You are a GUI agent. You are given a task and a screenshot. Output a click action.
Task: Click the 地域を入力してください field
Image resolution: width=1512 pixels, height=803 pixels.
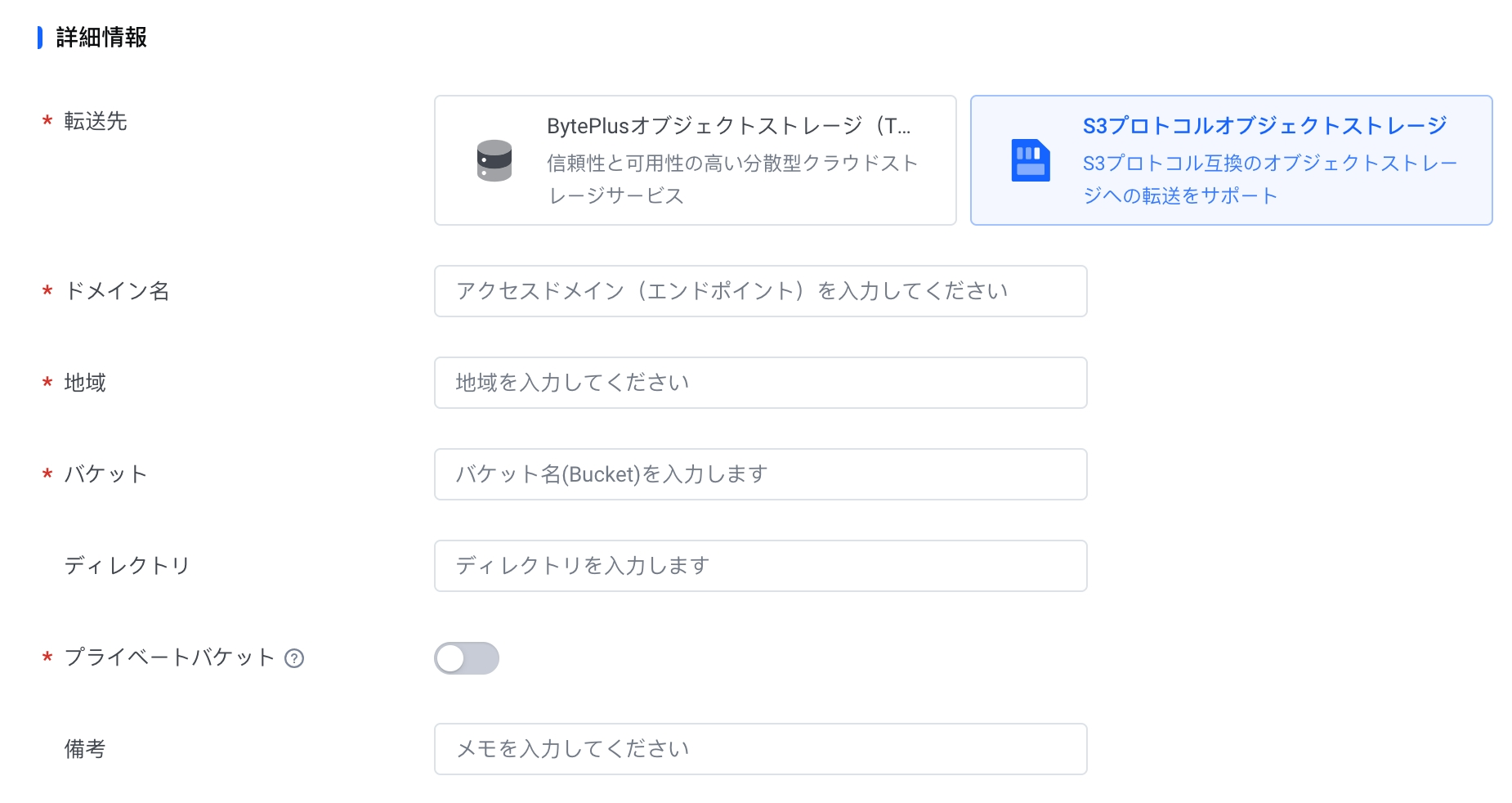pos(761,383)
